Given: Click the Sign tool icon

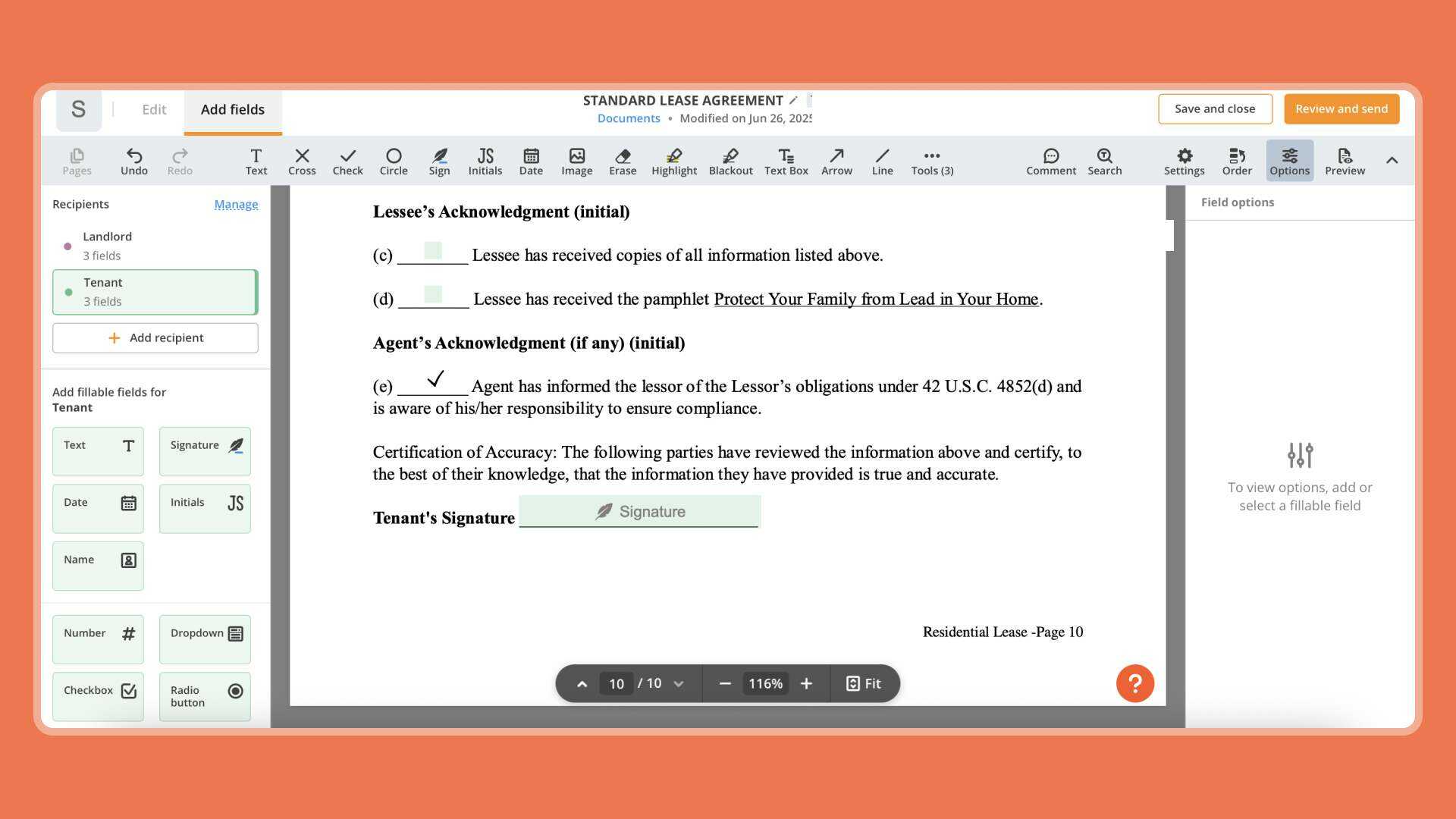Looking at the screenshot, I should [x=439, y=161].
